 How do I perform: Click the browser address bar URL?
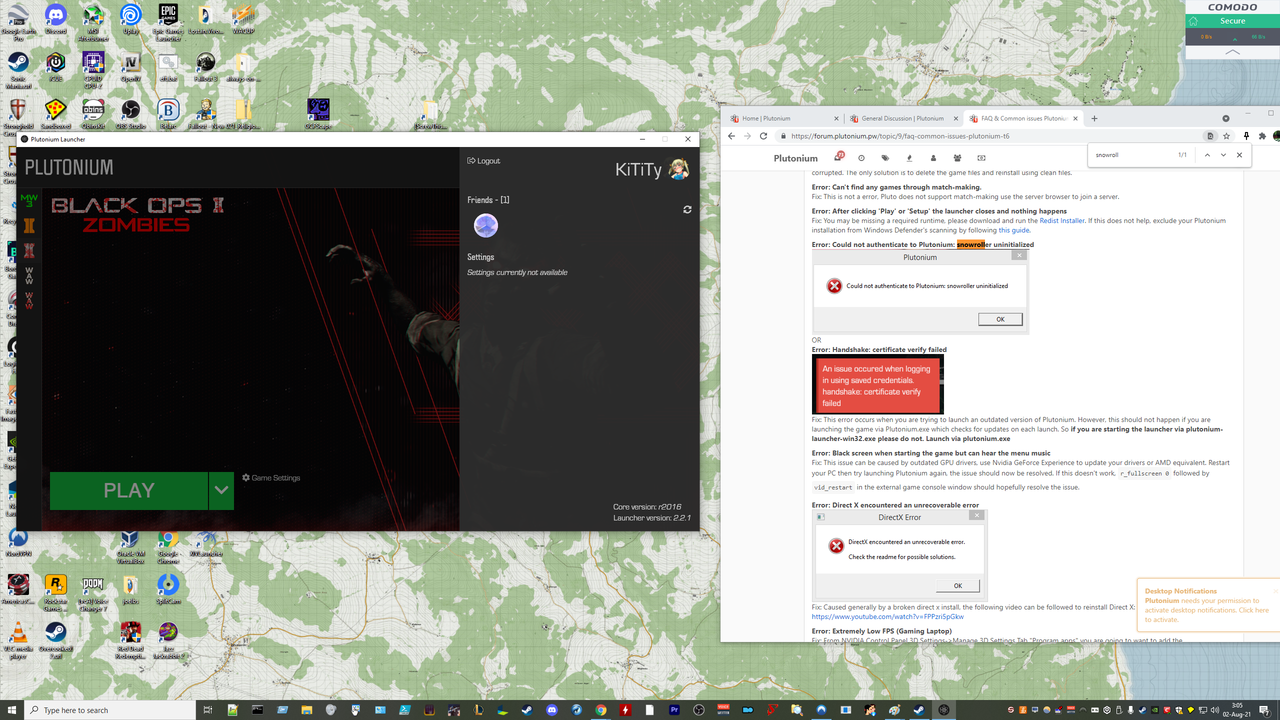pos(900,136)
